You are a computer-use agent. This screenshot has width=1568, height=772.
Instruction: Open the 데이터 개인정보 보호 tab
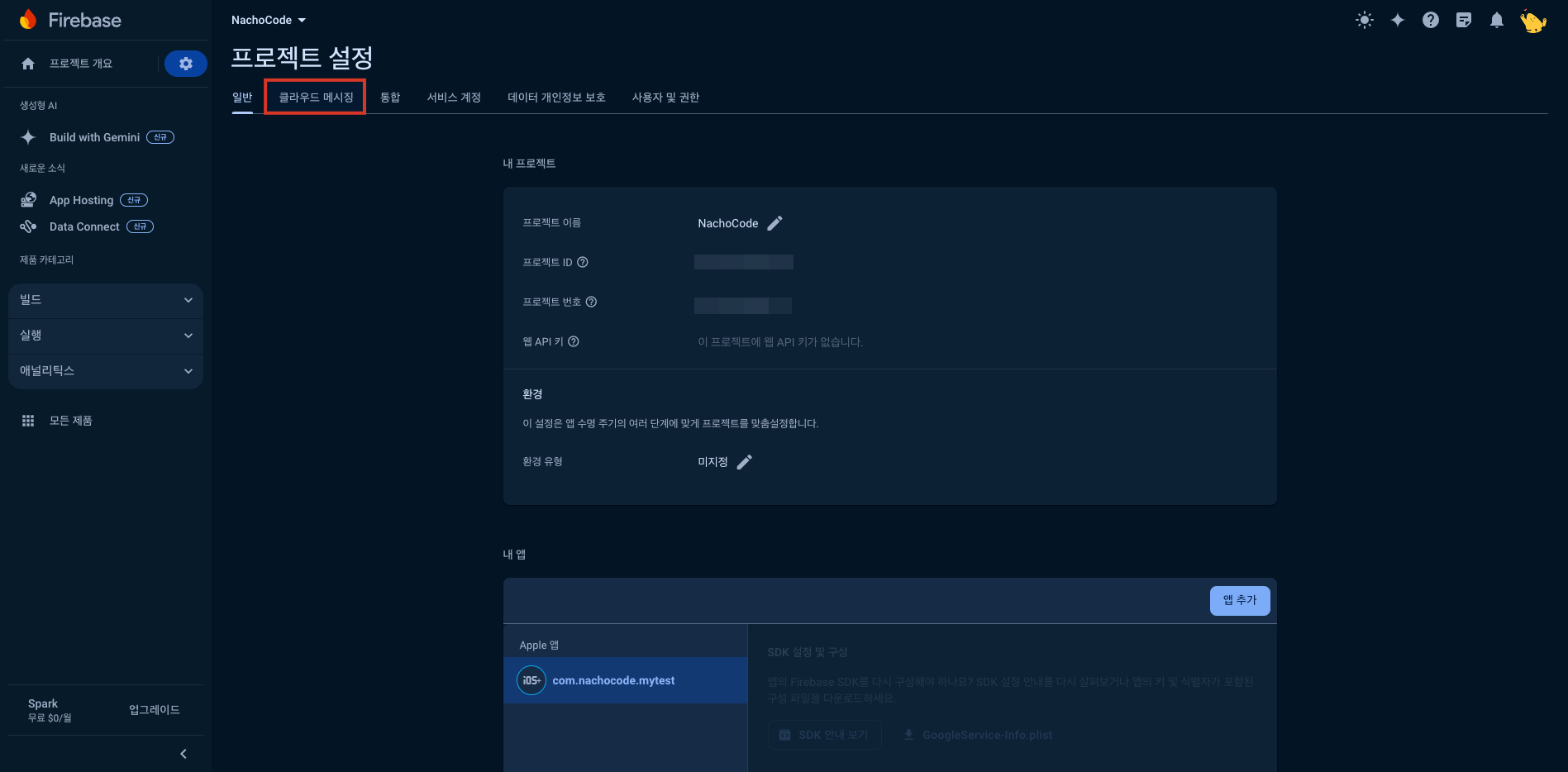556,98
